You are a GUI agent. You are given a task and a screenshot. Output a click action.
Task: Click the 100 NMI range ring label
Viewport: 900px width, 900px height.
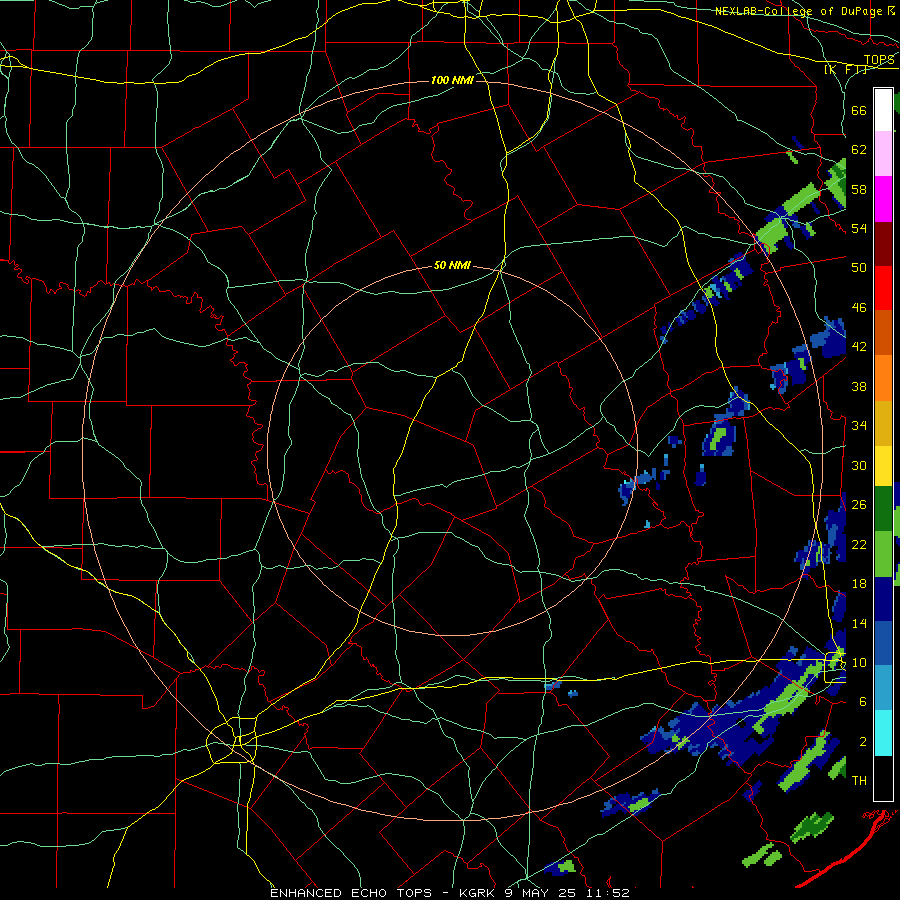click(452, 80)
